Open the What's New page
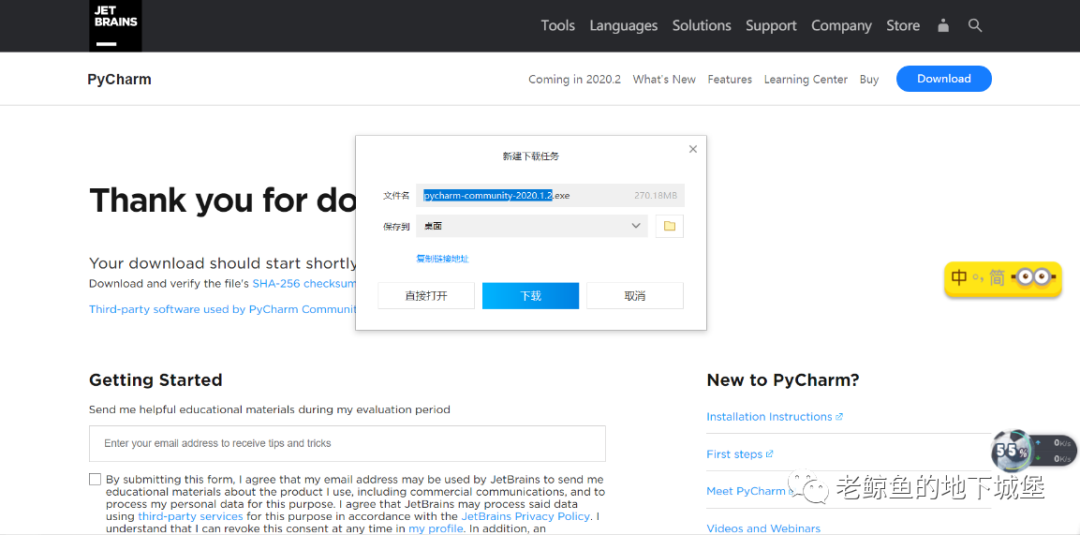 [x=664, y=79]
